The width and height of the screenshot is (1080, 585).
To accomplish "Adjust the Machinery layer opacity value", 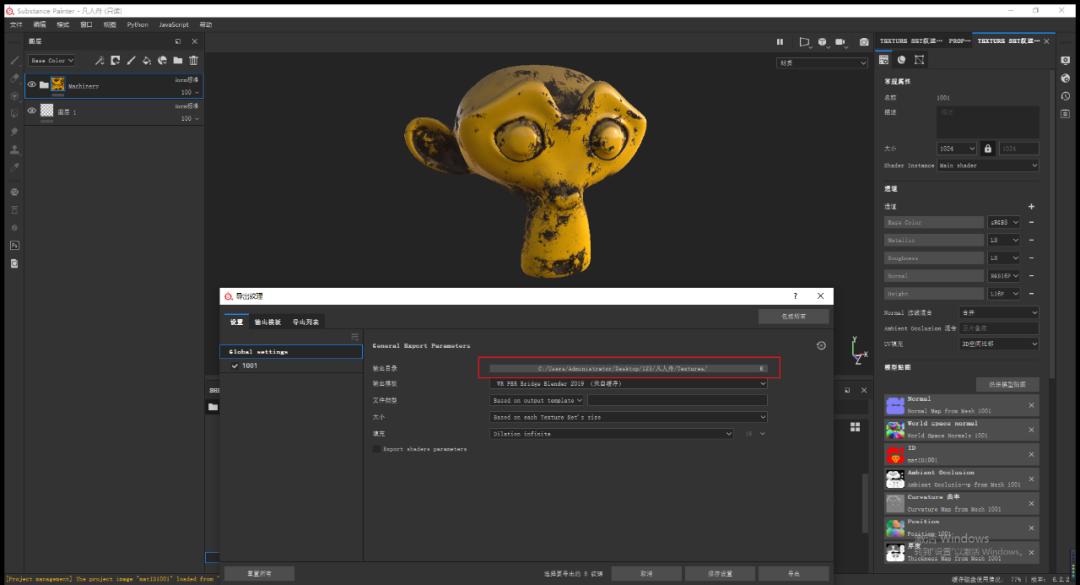I will (188, 92).
